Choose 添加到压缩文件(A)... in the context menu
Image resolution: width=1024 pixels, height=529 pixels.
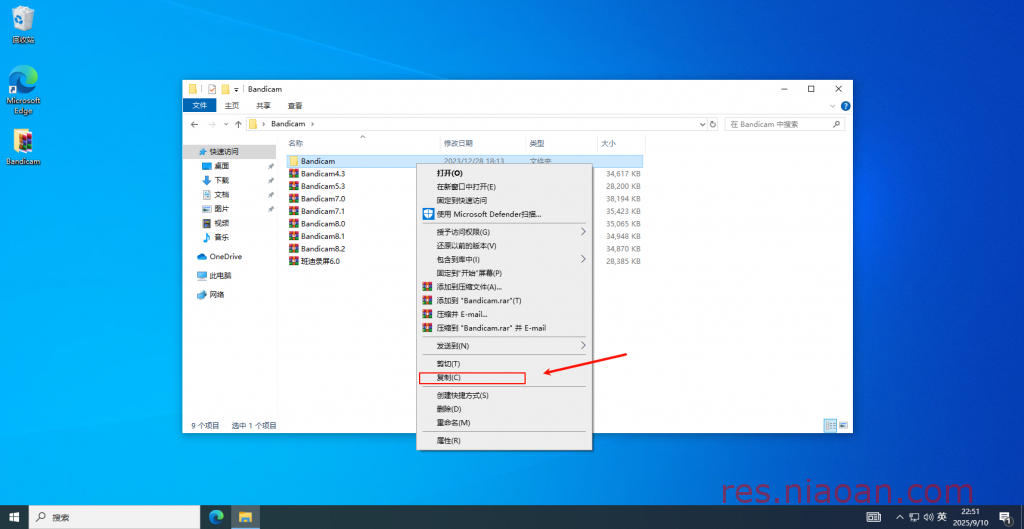[504, 287]
